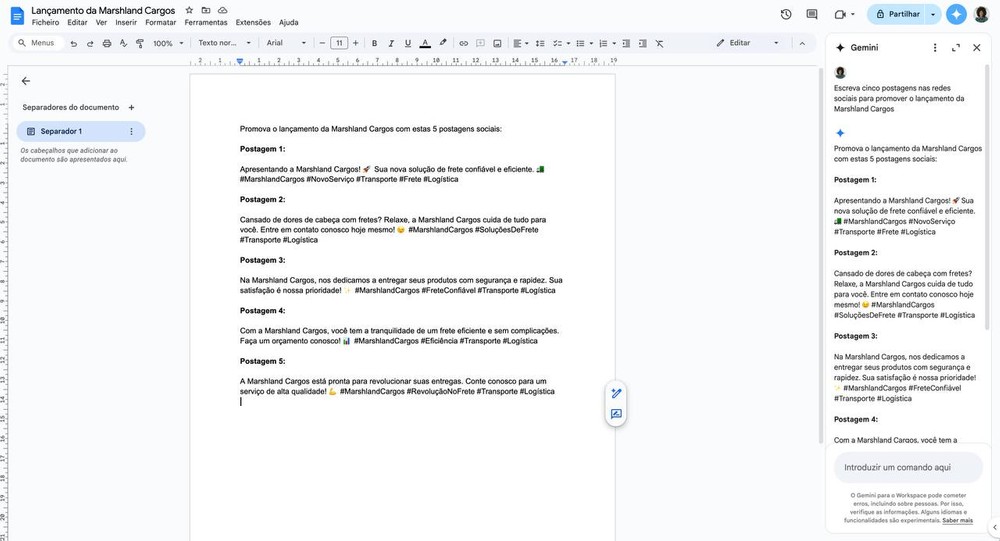
Task: Increase indent
Action: (x=642, y=43)
